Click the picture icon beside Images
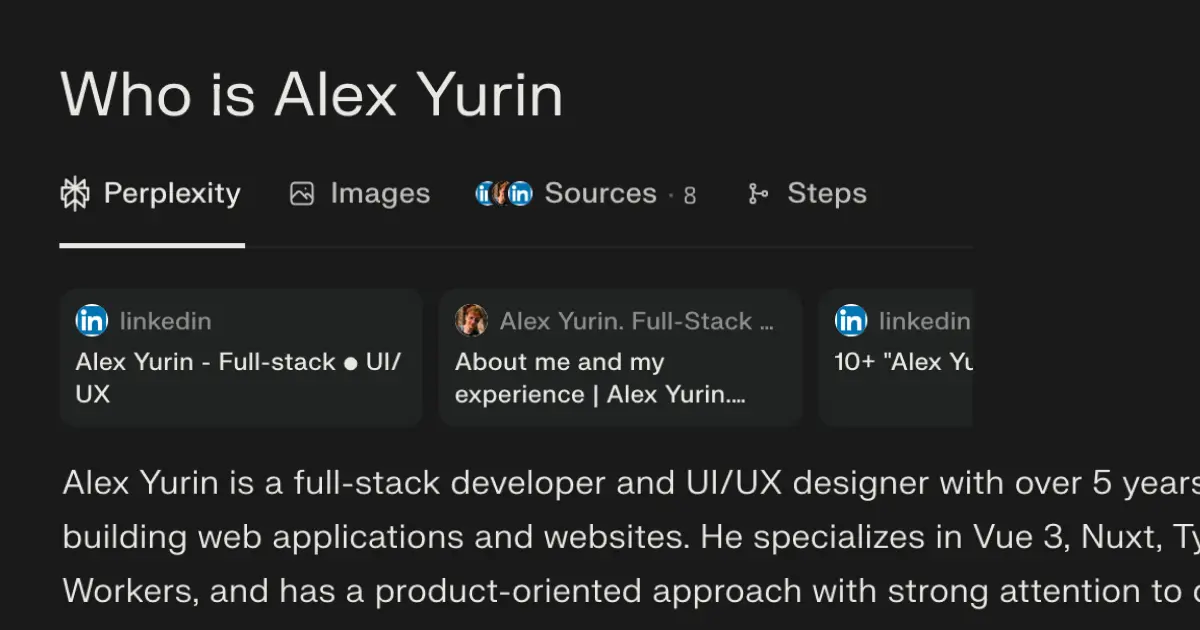The height and width of the screenshot is (630, 1200). pyautogui.click(x=301, y=194)
